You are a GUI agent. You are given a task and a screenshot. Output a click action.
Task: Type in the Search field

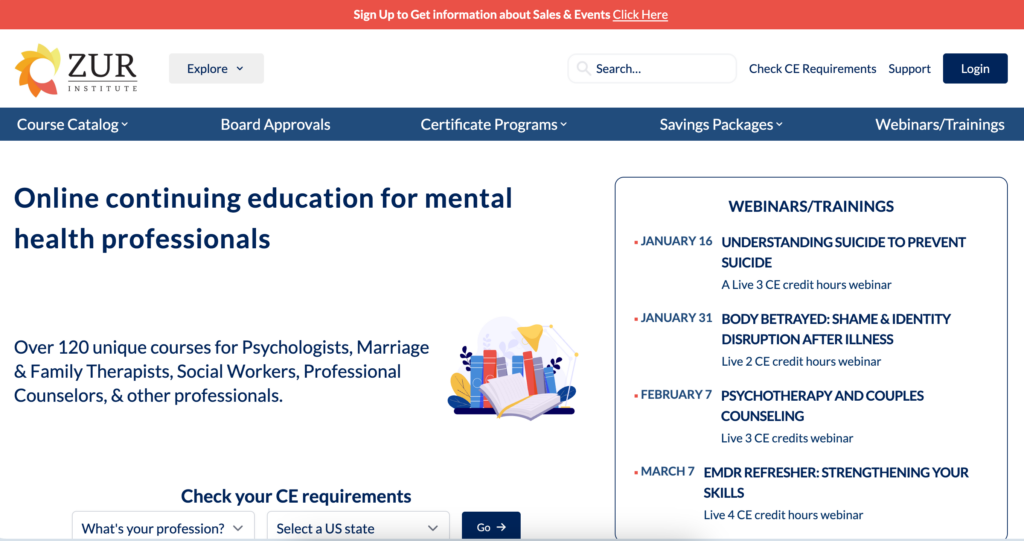pos(660,69)
